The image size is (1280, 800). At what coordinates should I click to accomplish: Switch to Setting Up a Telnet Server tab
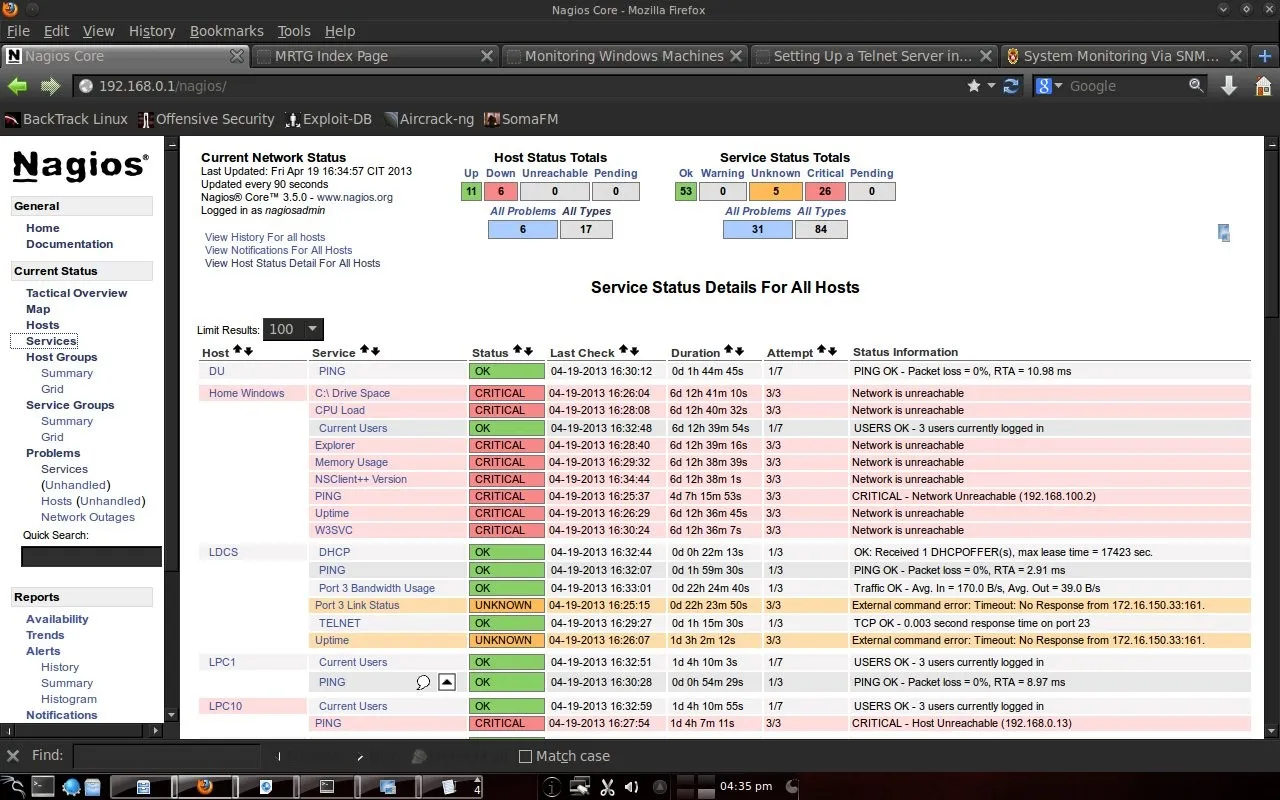pos(873,56)
